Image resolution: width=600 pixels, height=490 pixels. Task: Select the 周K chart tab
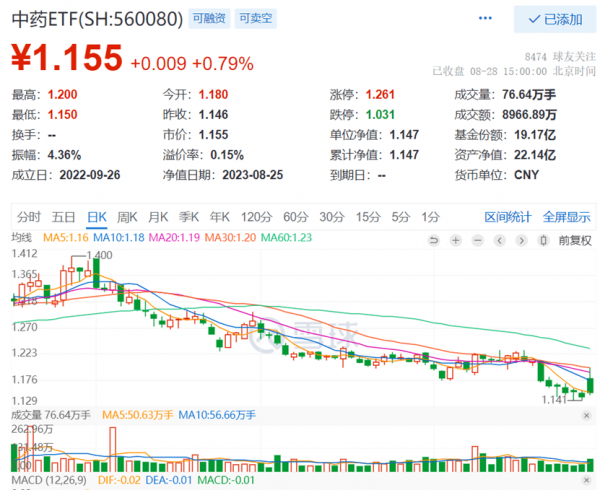[x=127, y=217]
